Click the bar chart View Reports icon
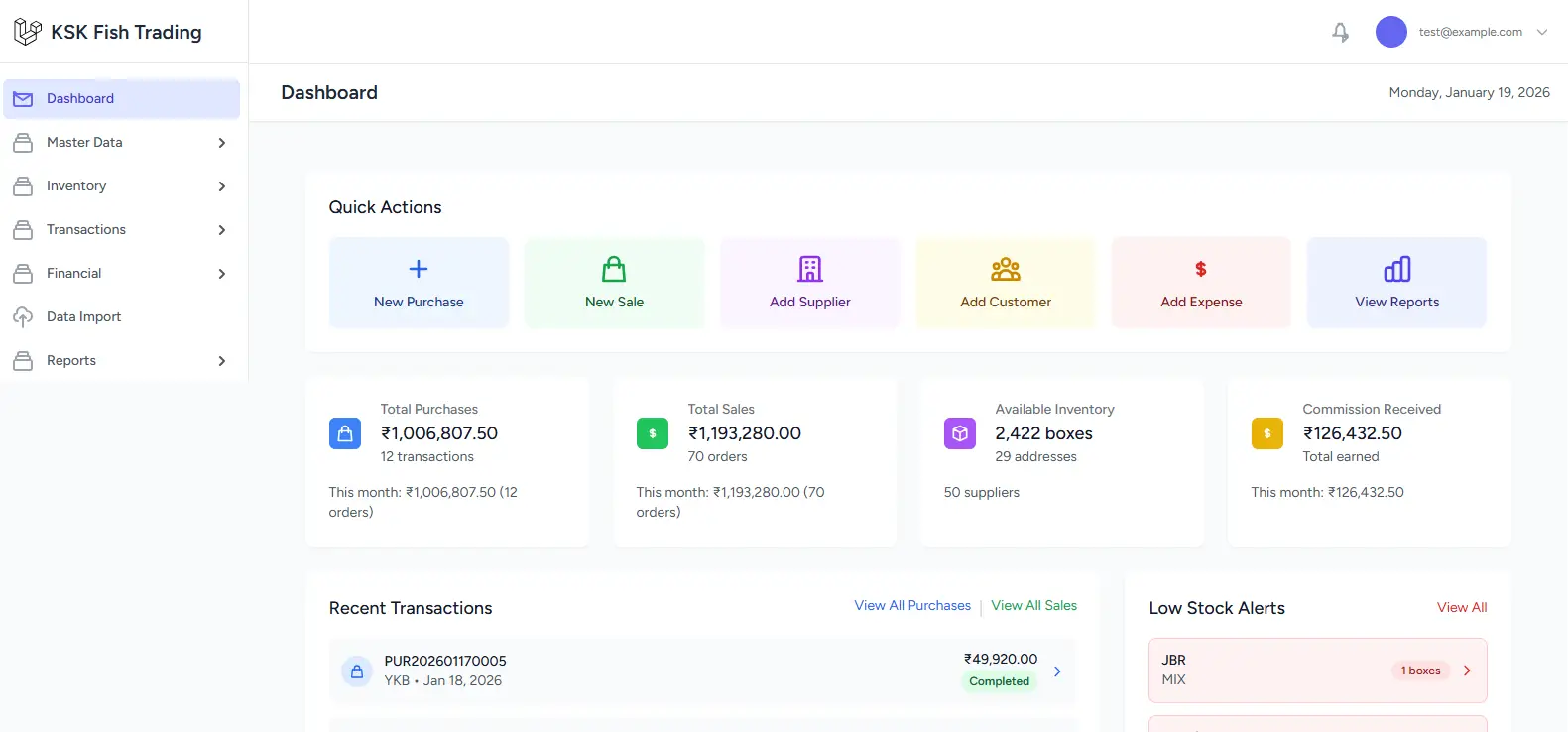This screenshot has height=732, width=1568. pos(1396,269)
